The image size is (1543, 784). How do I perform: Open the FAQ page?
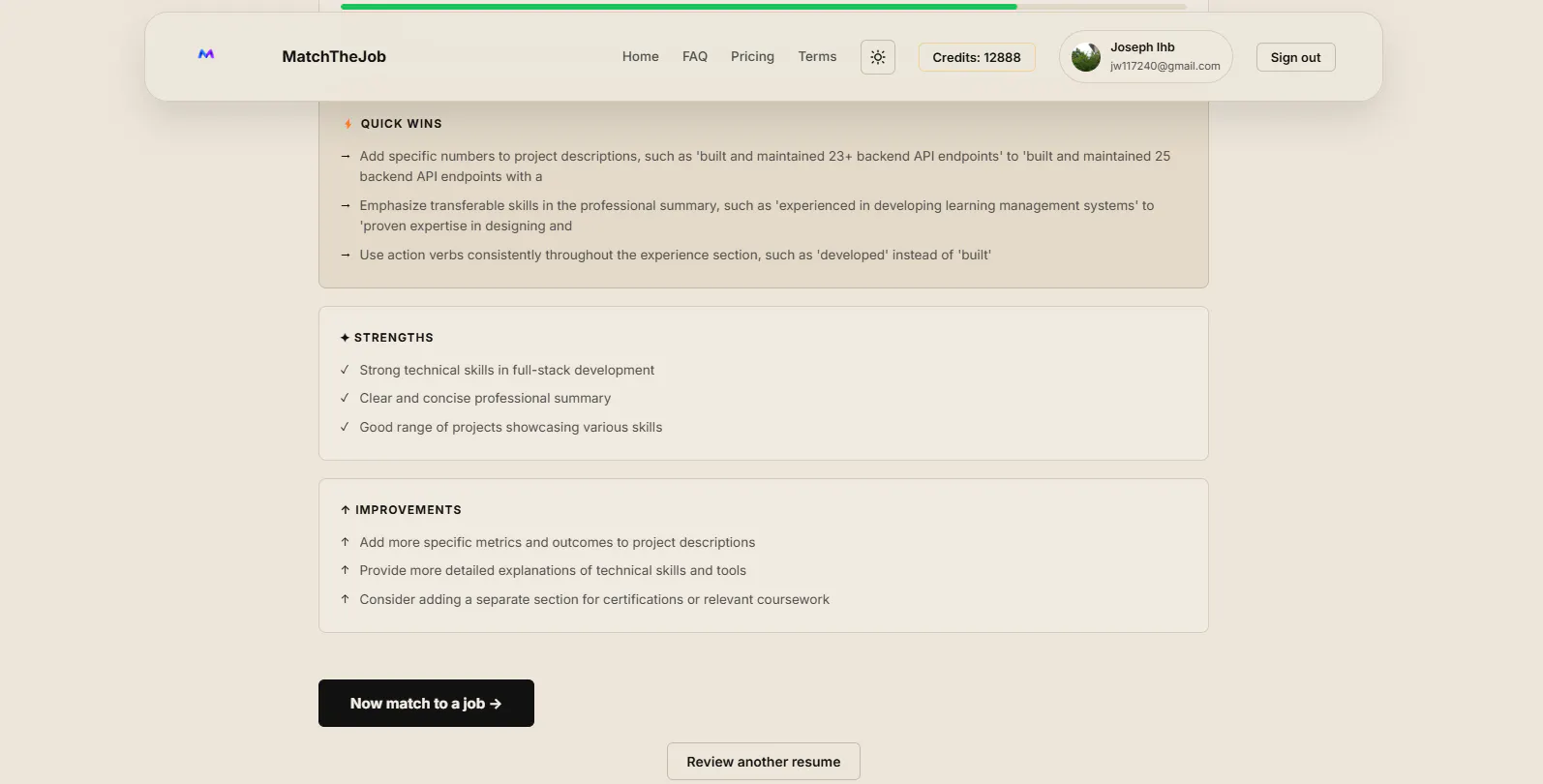(695, 57)
